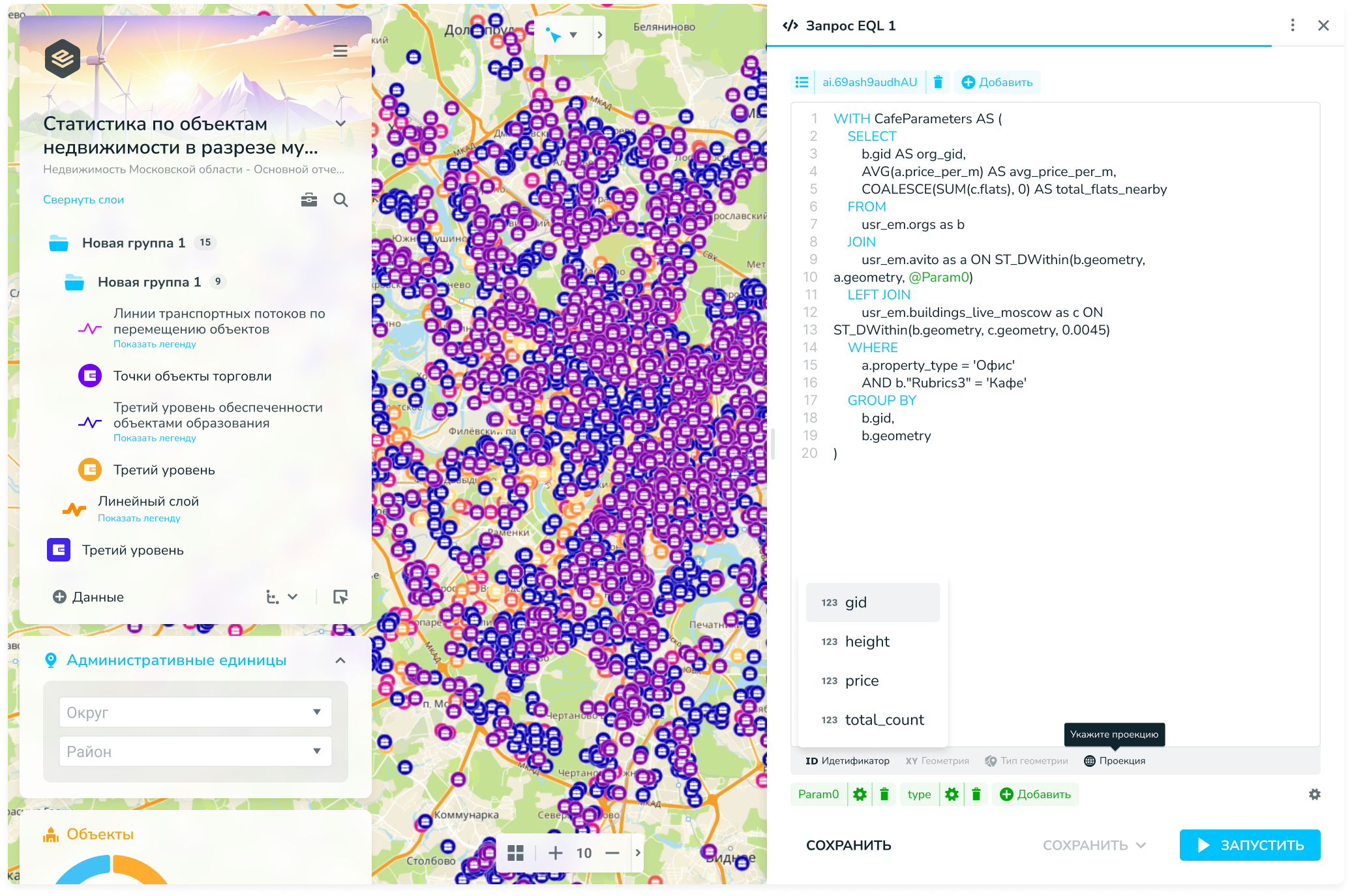Open settings gear for type parameter
1352x896 pixels.
point(952,794)
